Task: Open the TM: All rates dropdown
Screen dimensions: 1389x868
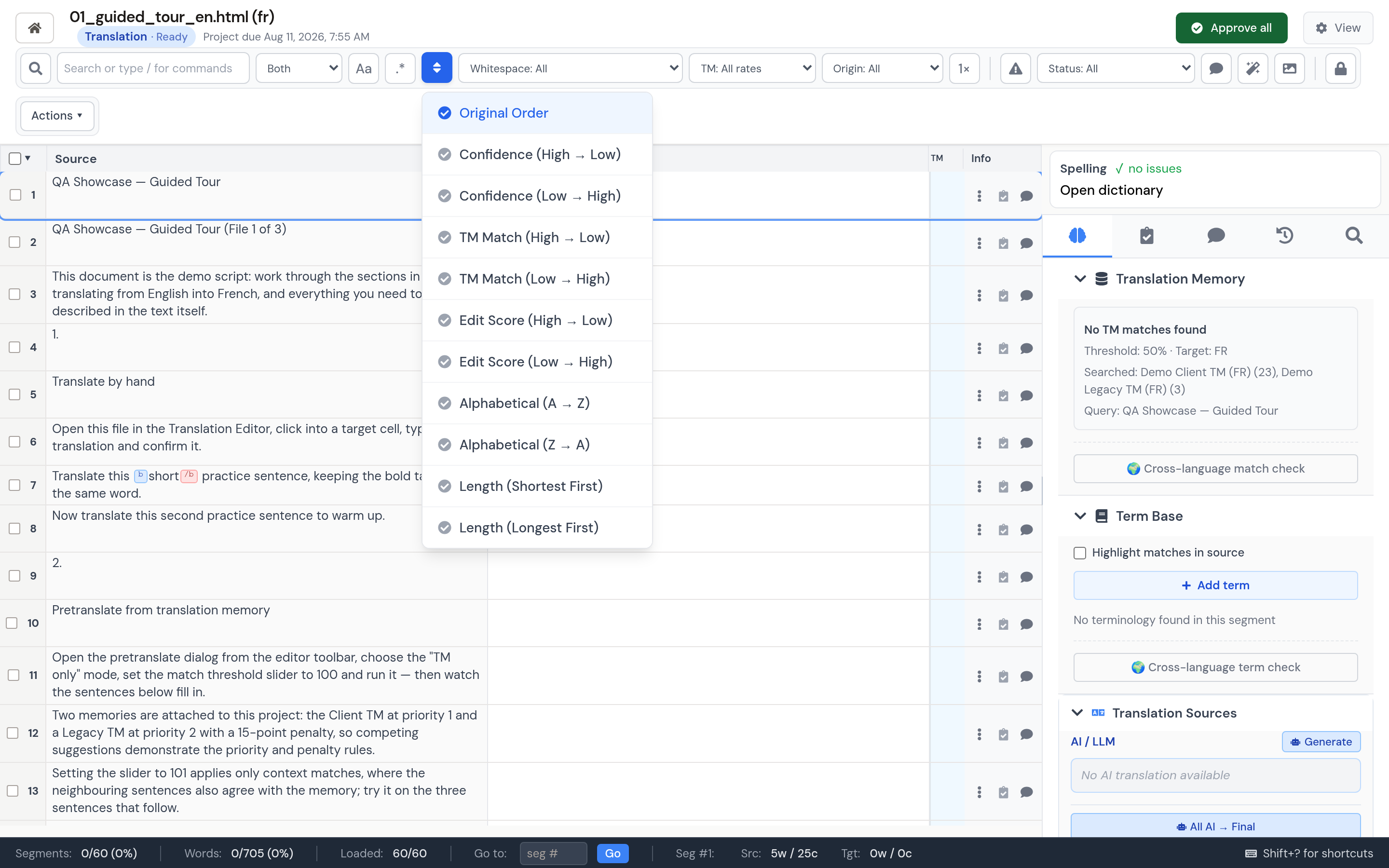Action: (752, 68)
